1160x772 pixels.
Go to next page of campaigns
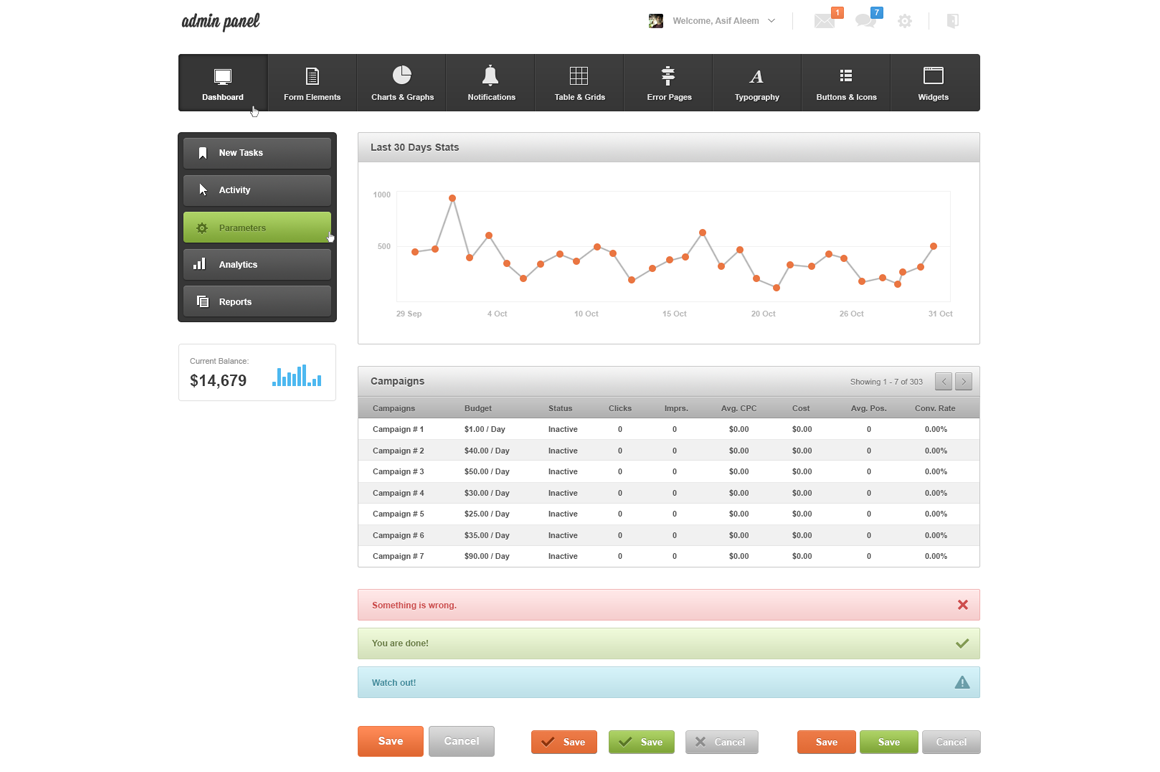963,381
